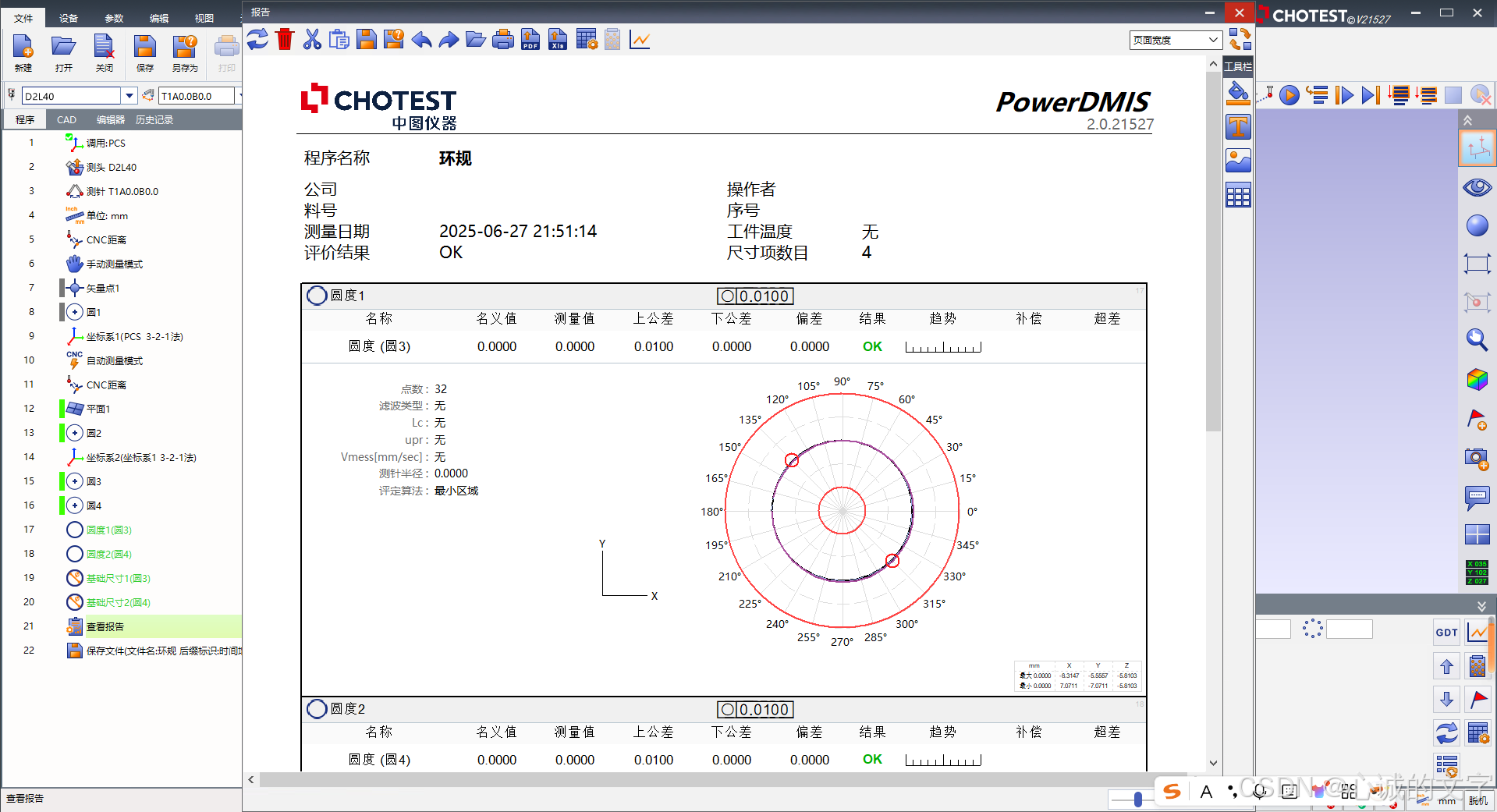This screenshot has height=812, width=1497.
Task: Toggle the visibility eye icon on right toolbar
Action: pos(1477,187)
